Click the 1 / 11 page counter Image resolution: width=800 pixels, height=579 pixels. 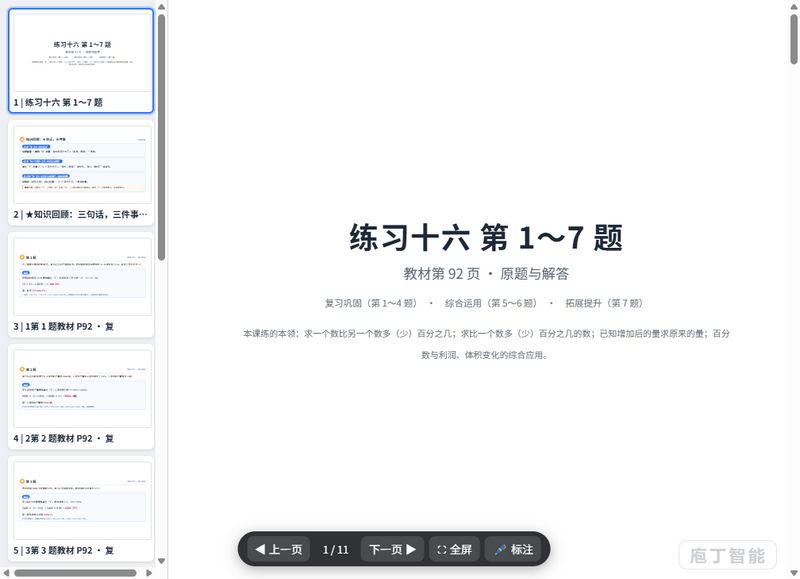pos(335,550)
